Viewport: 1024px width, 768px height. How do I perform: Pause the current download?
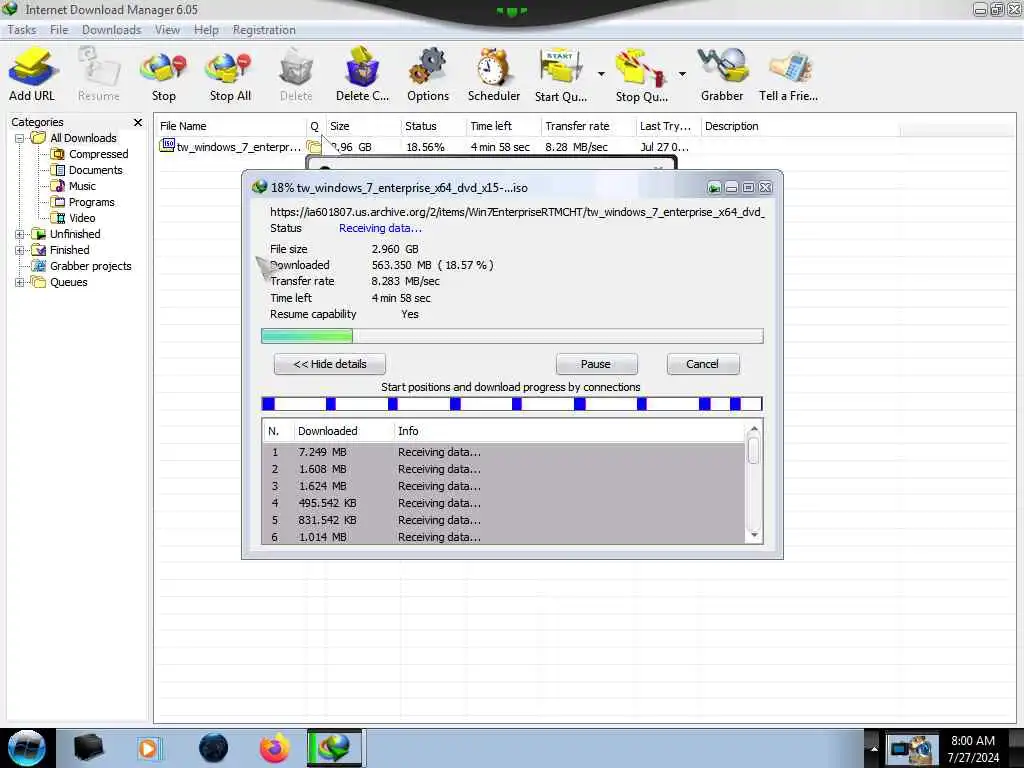pyautogui.click(x=596, y=364)
